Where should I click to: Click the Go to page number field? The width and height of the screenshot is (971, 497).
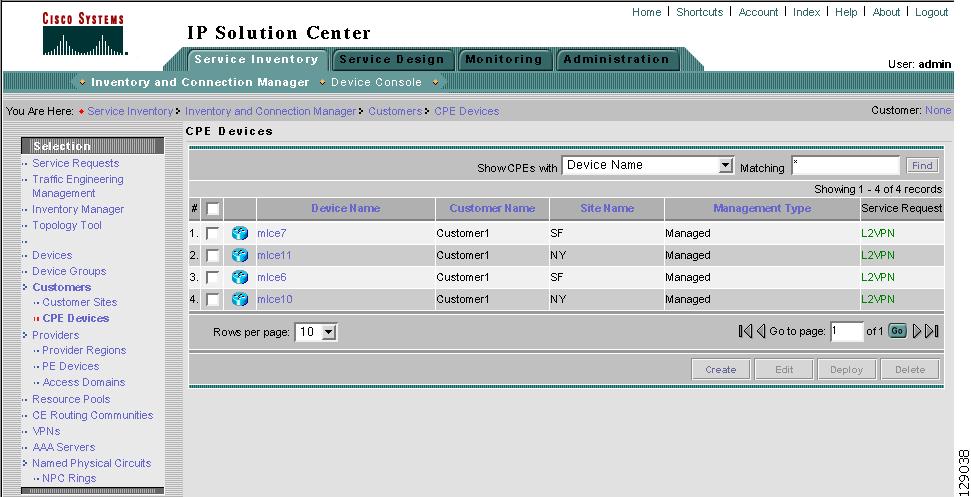(x=847, y=332)
